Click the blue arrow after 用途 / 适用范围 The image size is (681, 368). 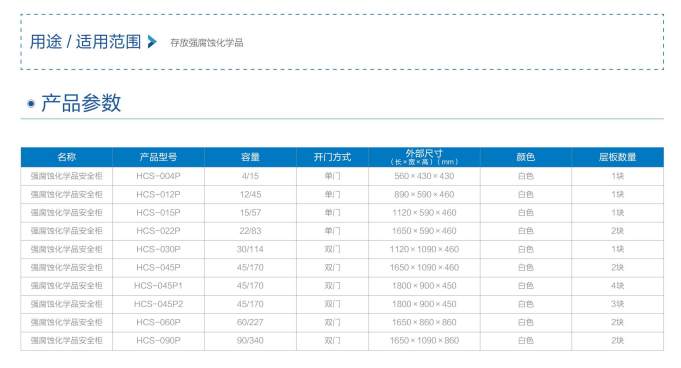pyautogui.click(x=152, y=42)
